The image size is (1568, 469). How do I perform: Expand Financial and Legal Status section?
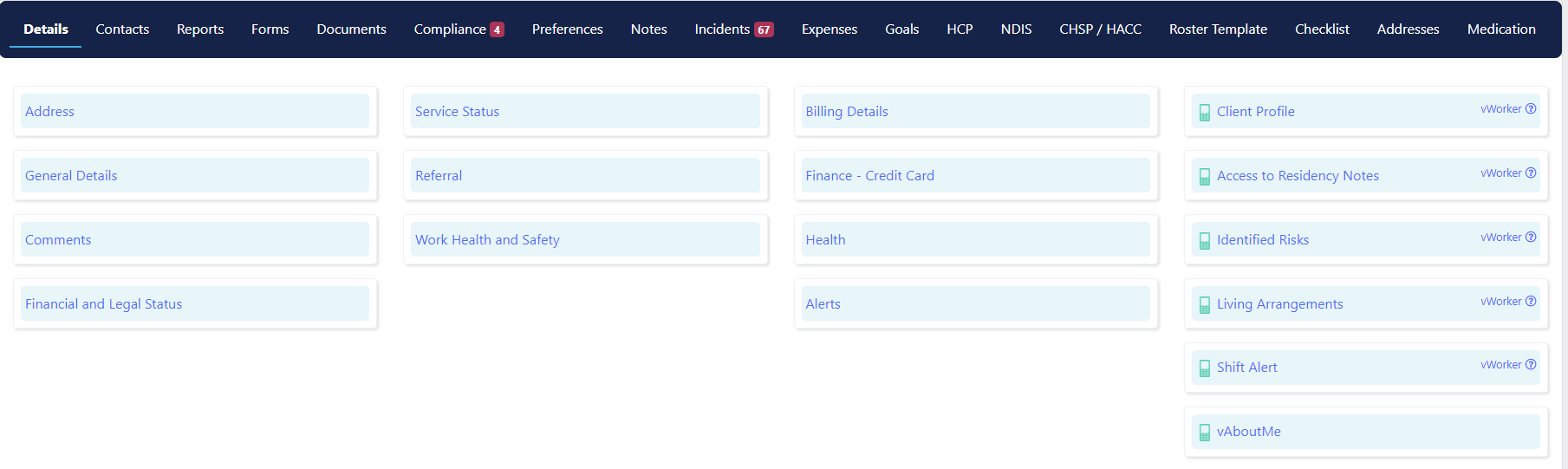pyautogui.click(x=195, y=303)
